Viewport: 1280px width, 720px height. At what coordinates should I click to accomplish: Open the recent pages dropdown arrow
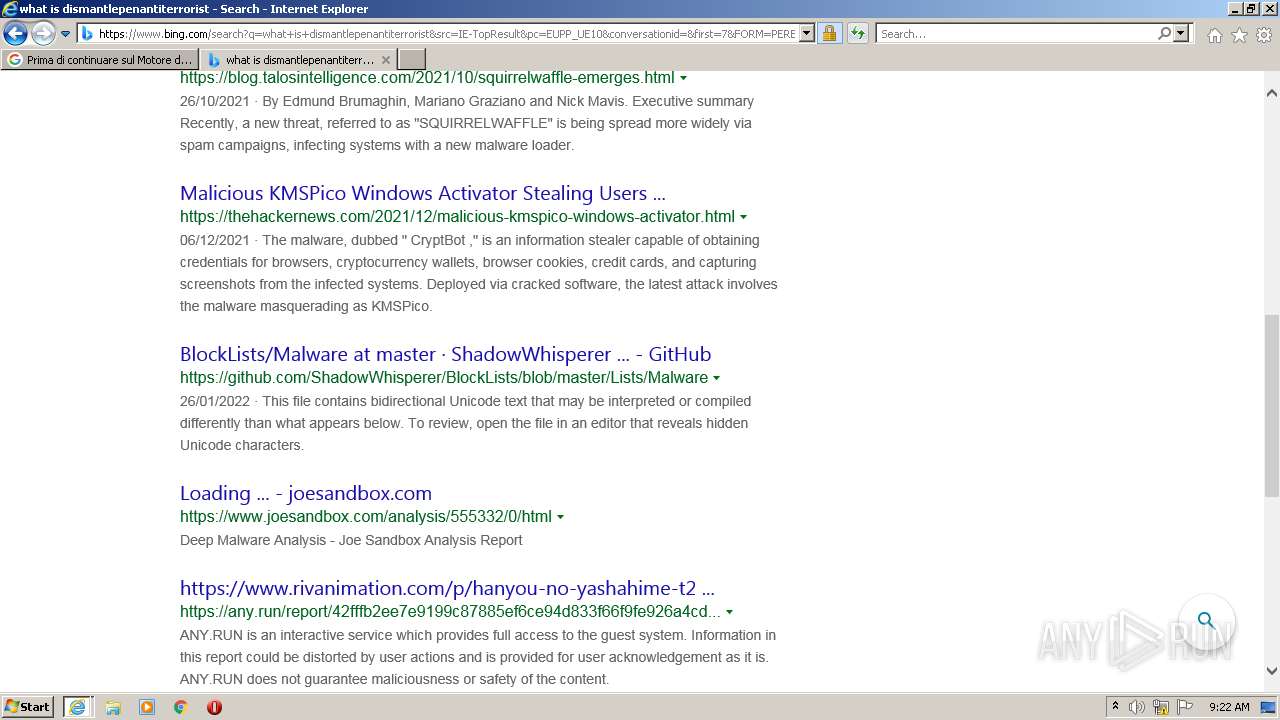coord(65,34)
